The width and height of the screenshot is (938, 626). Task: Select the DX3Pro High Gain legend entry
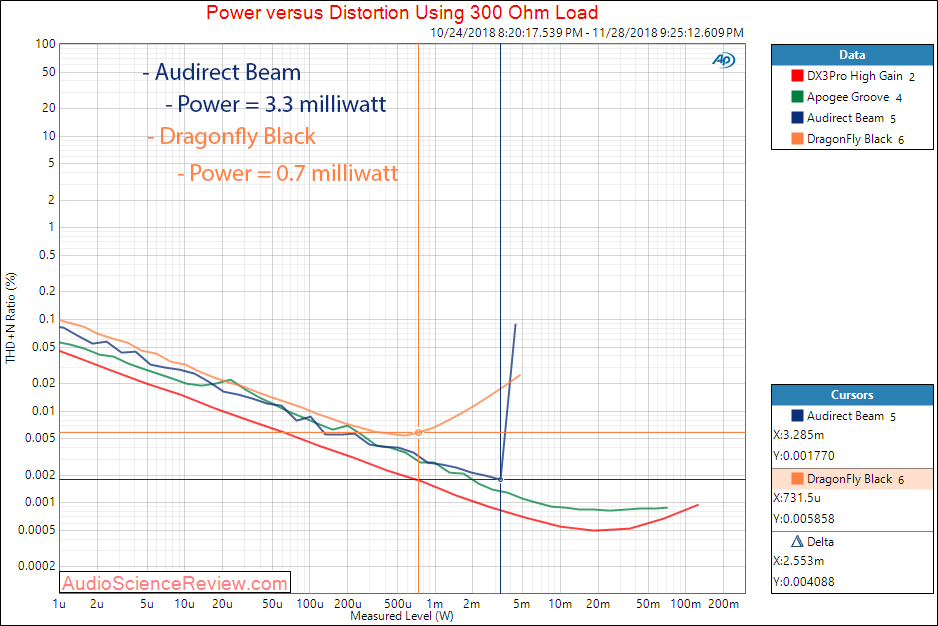[x=854, y=76]
